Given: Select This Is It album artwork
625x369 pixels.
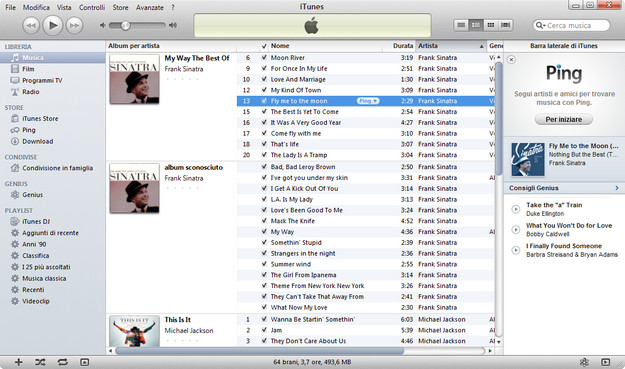Looking at the screenshot, I should (134, 331).
